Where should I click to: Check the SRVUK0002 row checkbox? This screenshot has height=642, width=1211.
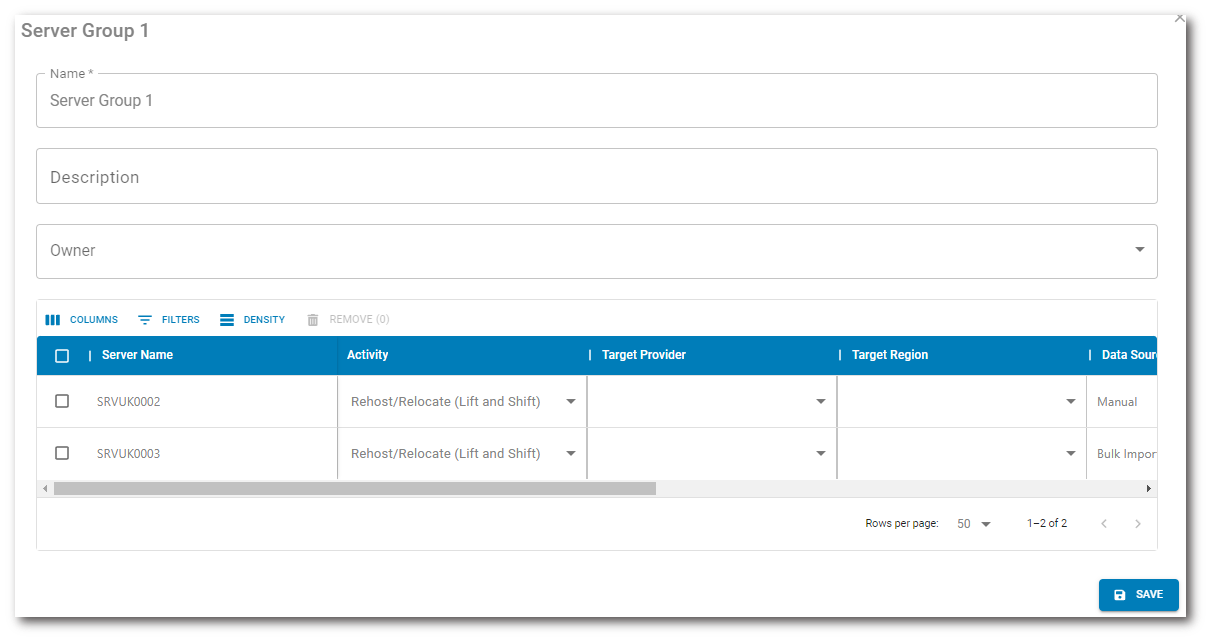[x=62, y=401]
